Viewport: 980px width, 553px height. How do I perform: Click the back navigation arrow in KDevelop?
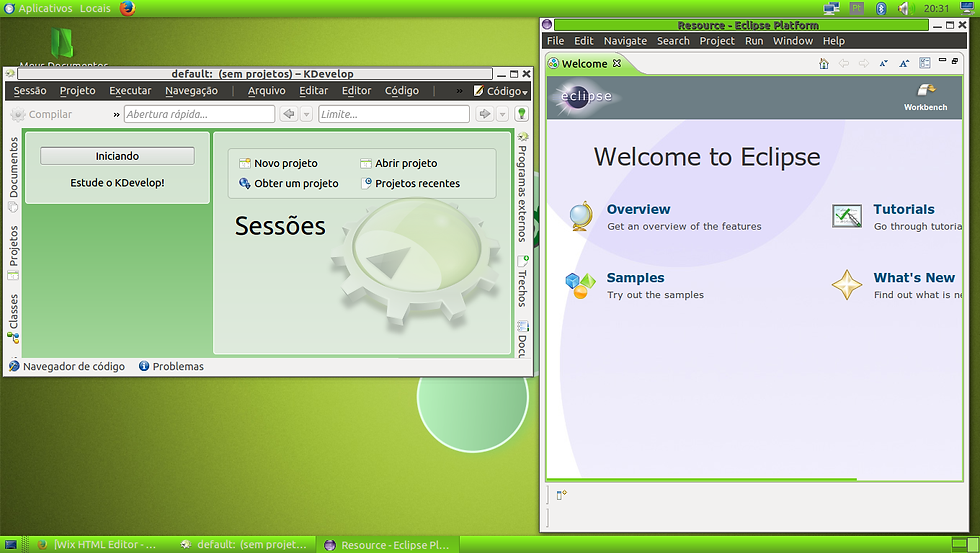tap(288, 114)
